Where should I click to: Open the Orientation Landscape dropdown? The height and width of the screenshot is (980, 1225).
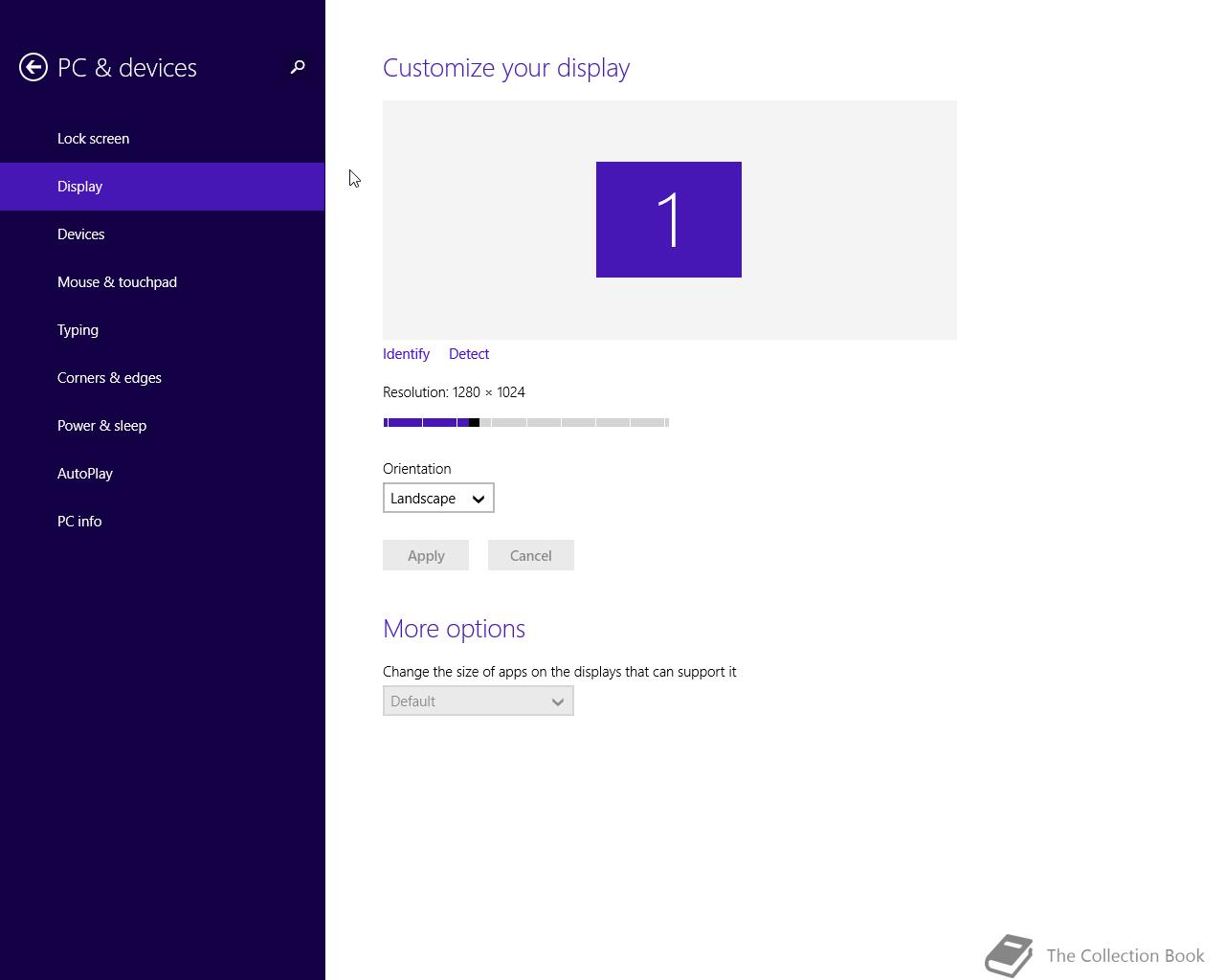(x=438, y=498)
